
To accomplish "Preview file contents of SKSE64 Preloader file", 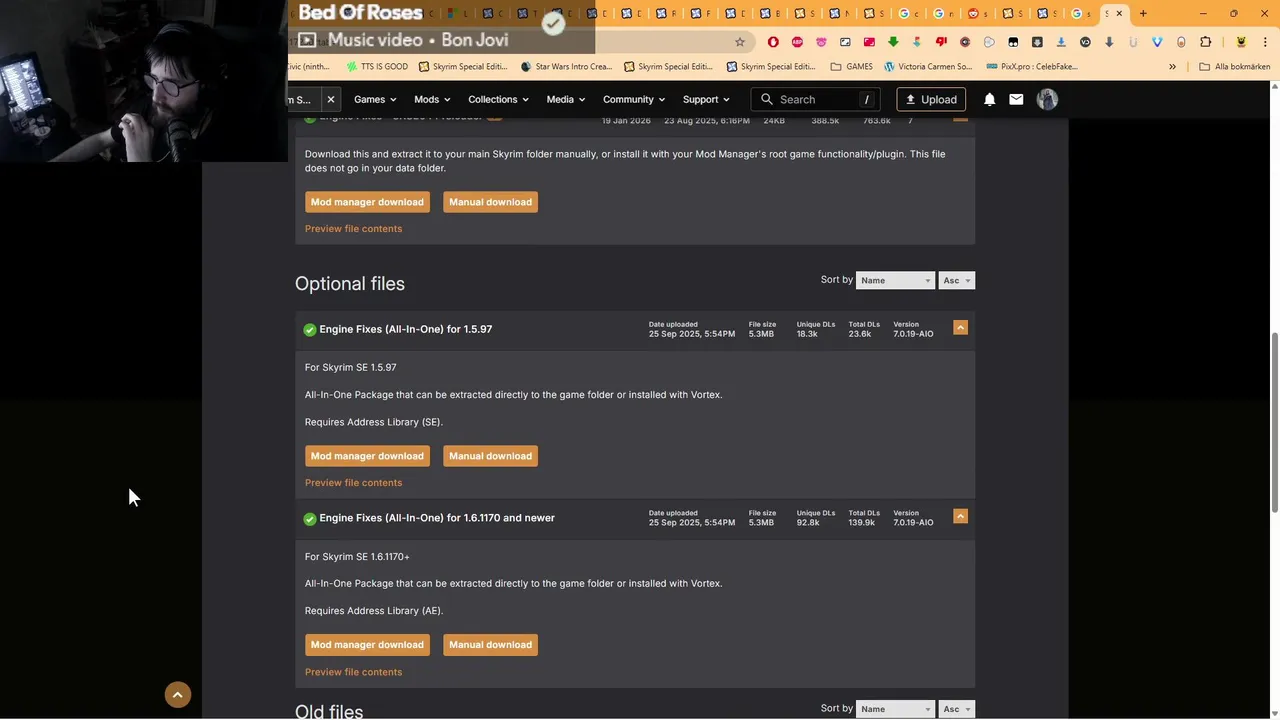I will (x=353, y=229).
